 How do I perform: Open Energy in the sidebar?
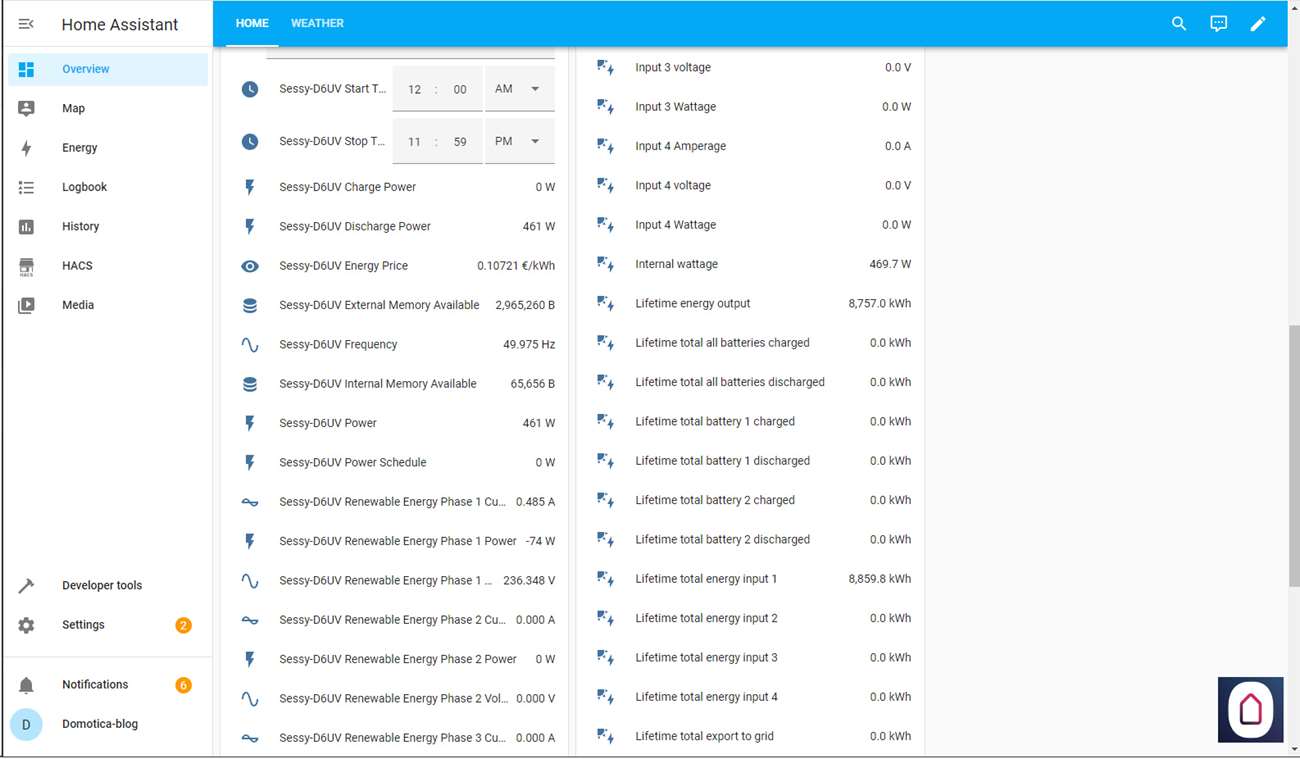(x=80, y=148)
